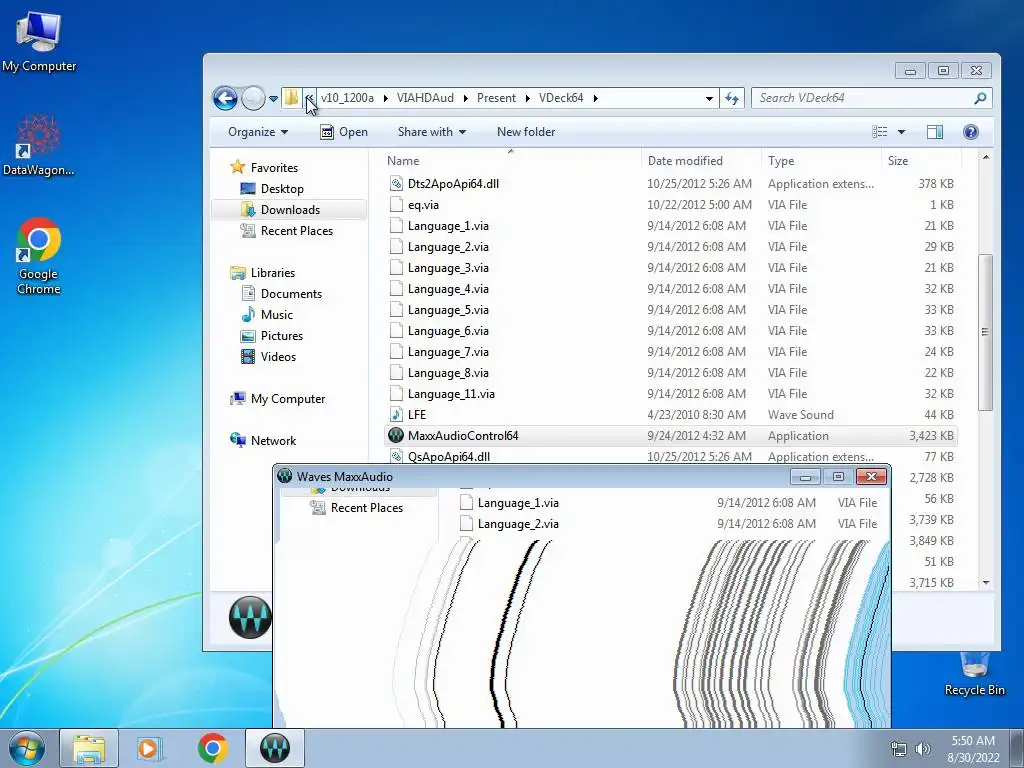The width and height of the screenshot is (1024, 768).
Task: Click the Change your view icon
Action: tap(880, 132)
